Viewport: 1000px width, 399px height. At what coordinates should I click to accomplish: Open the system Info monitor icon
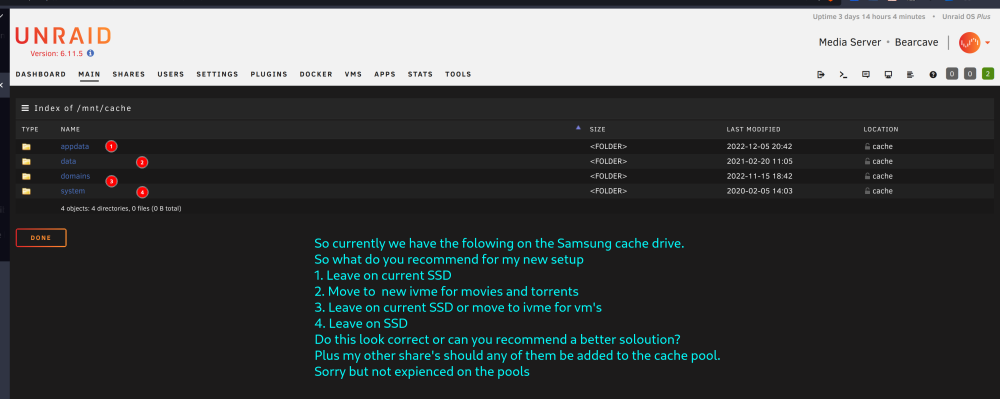tap(888, 75)
